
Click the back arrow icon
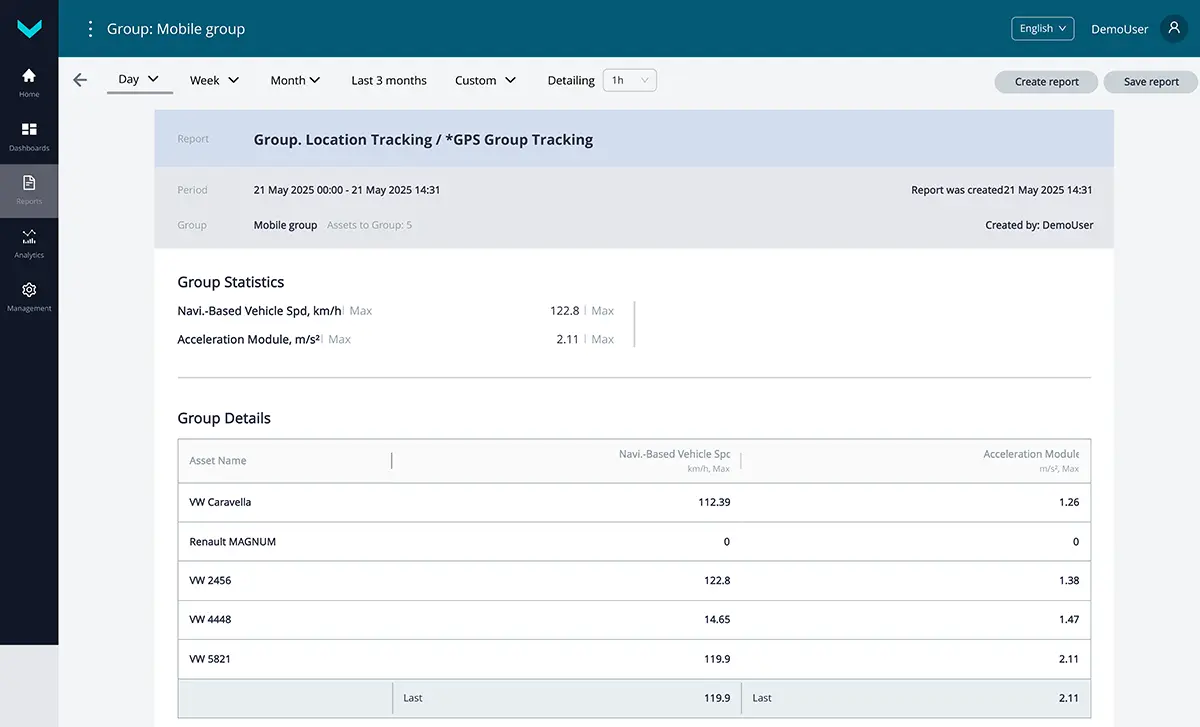(x=80, y=80)
